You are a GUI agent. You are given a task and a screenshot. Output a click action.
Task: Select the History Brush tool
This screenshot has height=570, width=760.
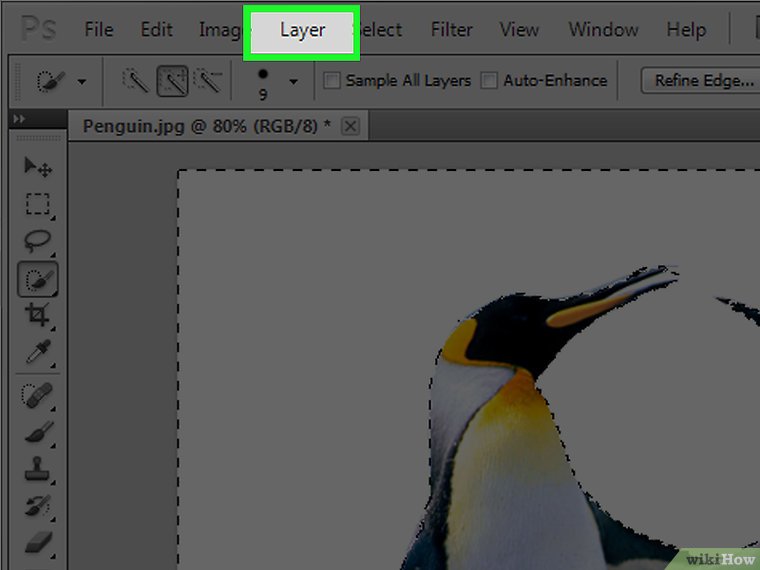[38, 506]
